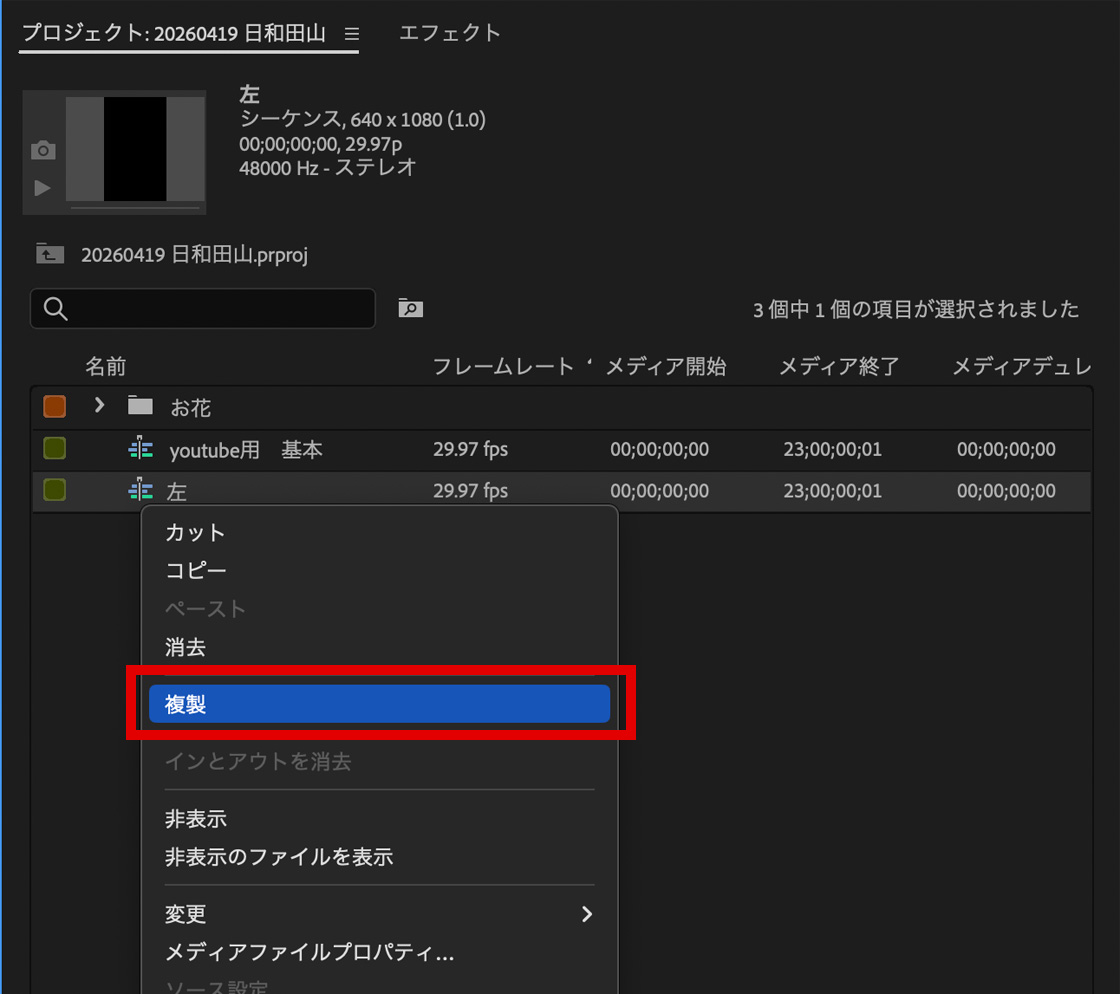Click the お花 folder icon
This screenshot has width=1120, height=994.
click(x=140, y=406)
